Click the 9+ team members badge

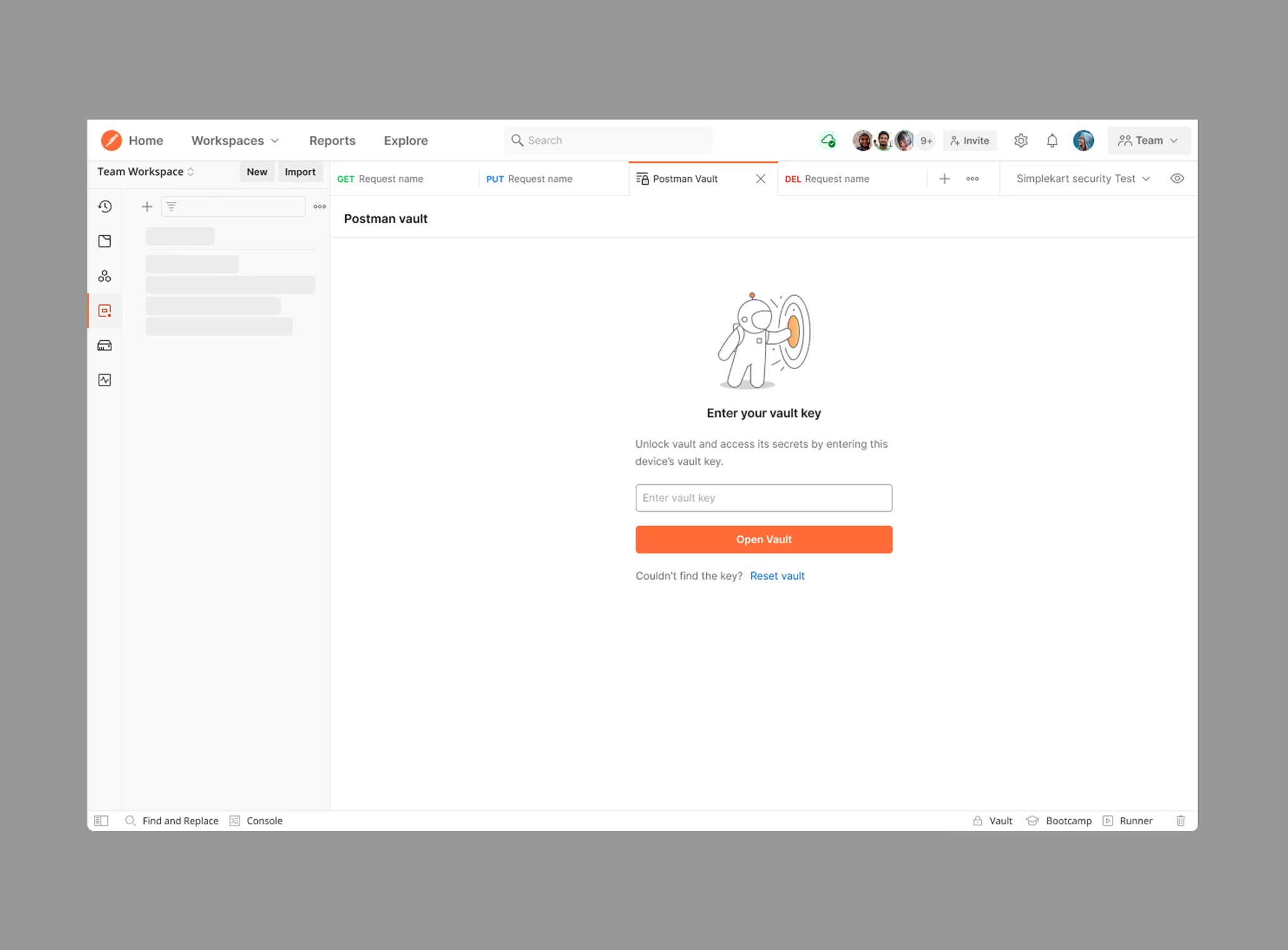coord(926,141)
